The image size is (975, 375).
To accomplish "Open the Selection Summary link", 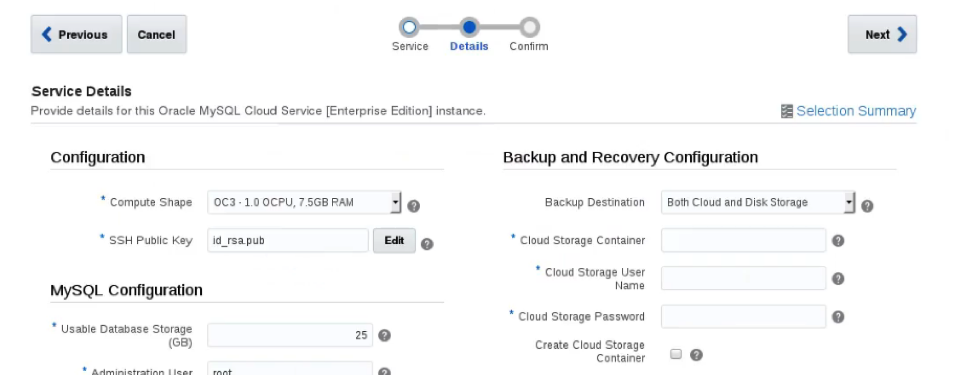I will pyautogui.click(x=856, y=111).
